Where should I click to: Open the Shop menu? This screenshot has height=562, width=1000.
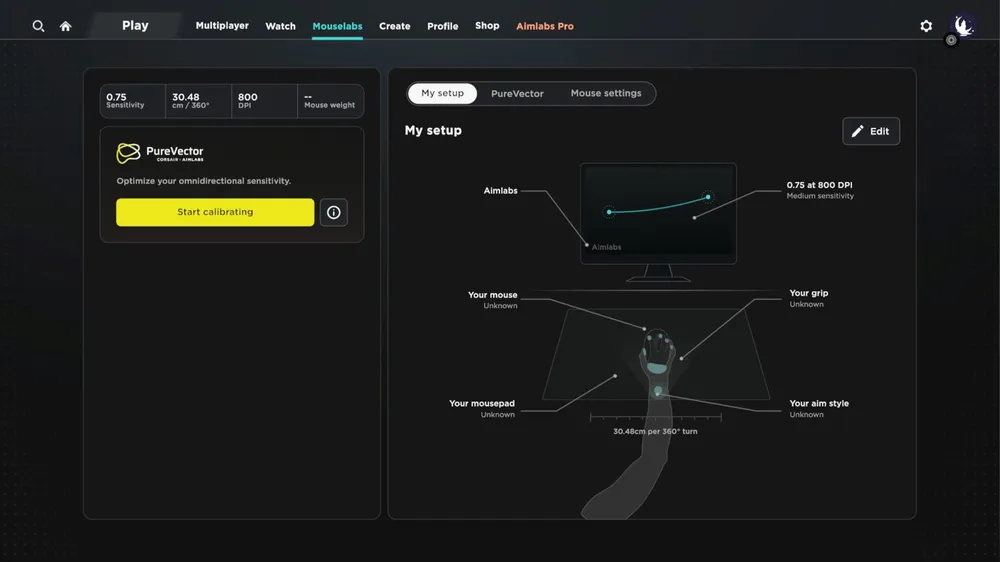point(487,26)
